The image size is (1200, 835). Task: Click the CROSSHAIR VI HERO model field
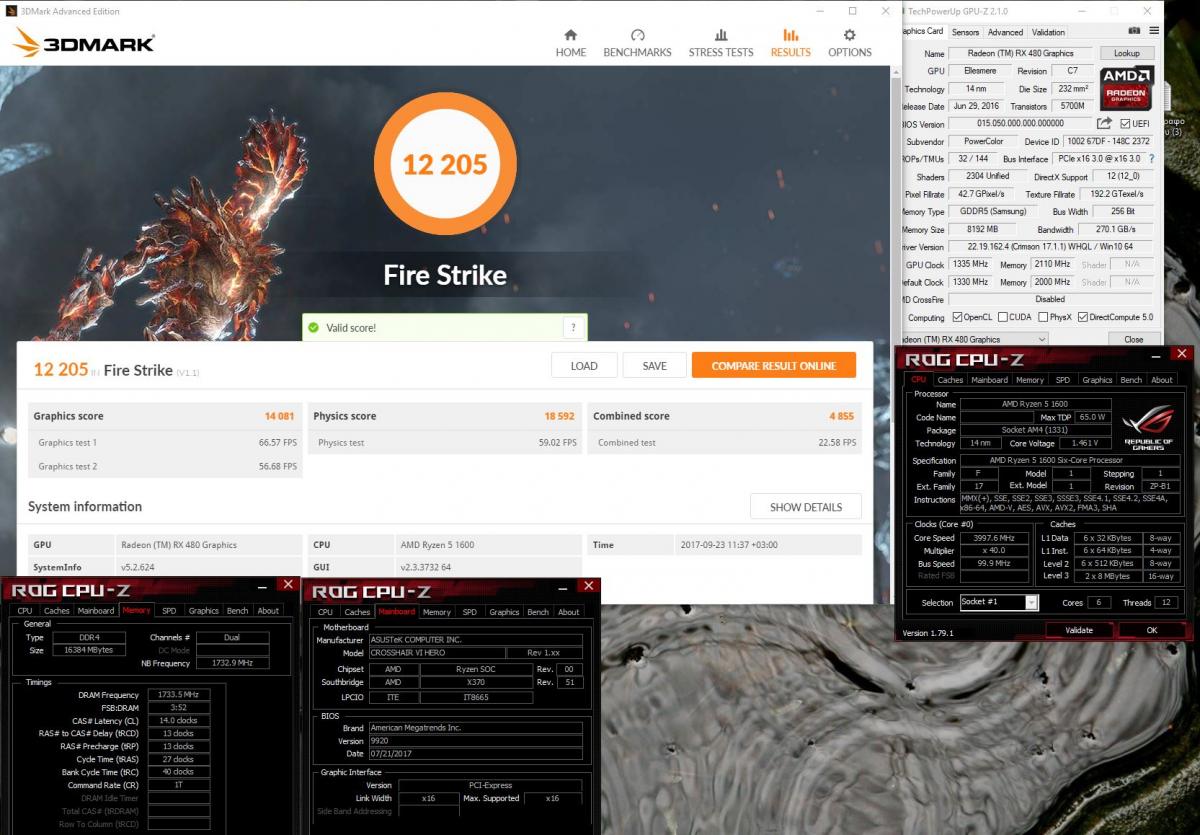pos(436,653)
